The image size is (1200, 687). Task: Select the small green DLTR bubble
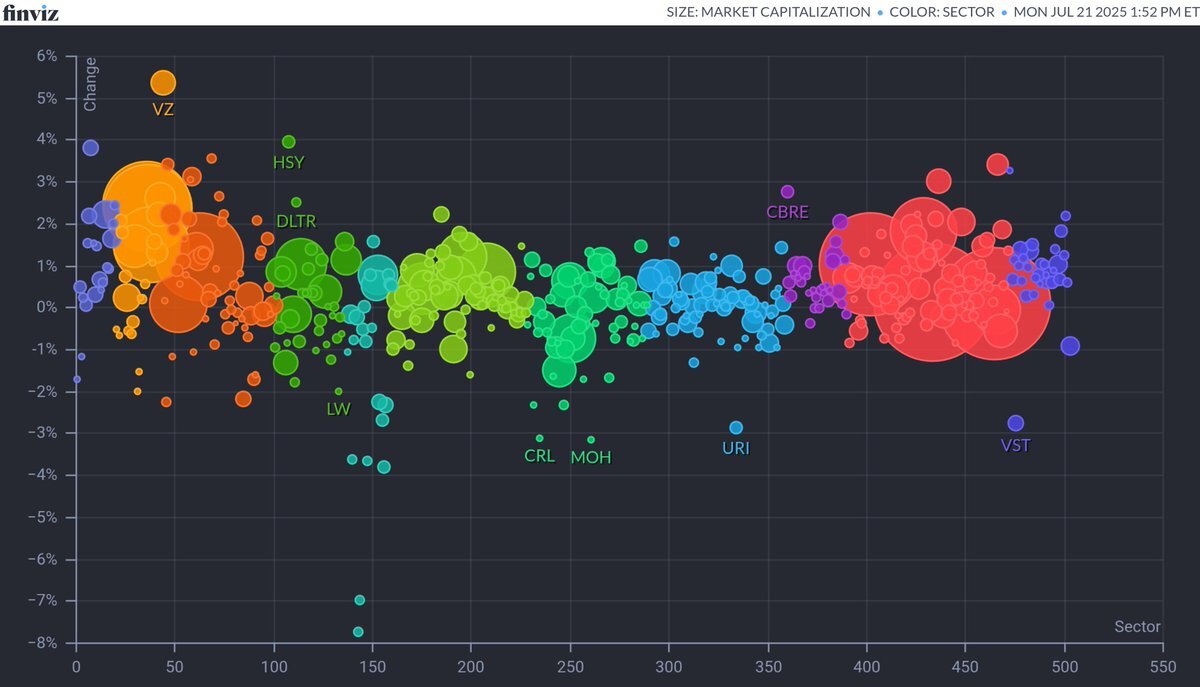[296, 202]
